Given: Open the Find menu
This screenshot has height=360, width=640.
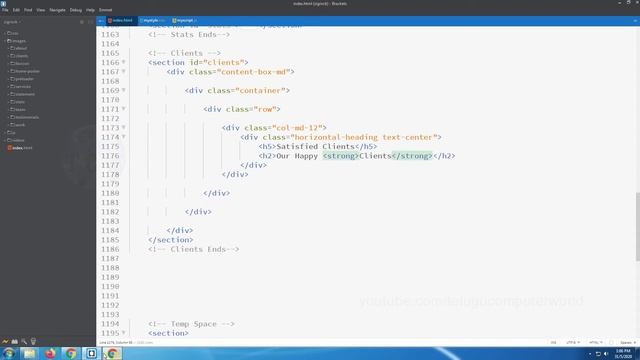Looking at the screenshot, I should point(28,10).
